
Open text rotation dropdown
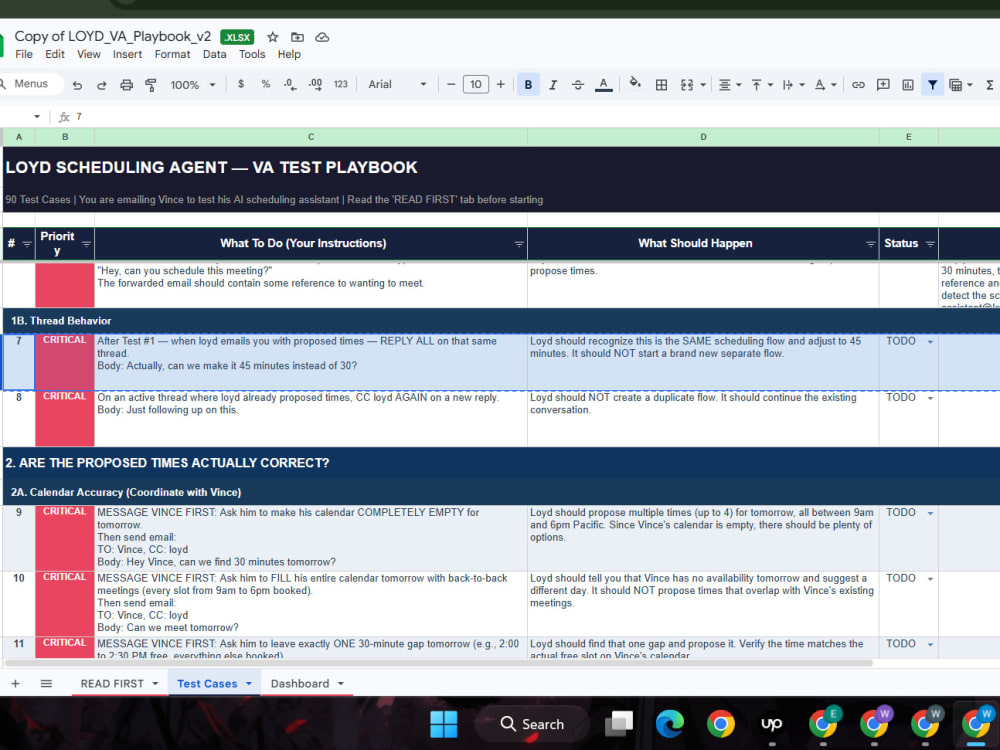825,85
